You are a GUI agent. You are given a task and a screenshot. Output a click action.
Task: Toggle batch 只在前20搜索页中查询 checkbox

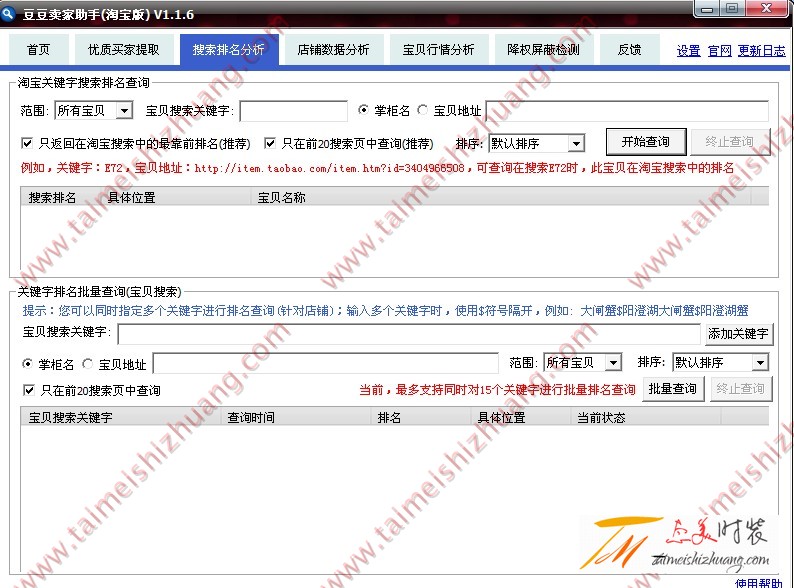coord(29,390)
